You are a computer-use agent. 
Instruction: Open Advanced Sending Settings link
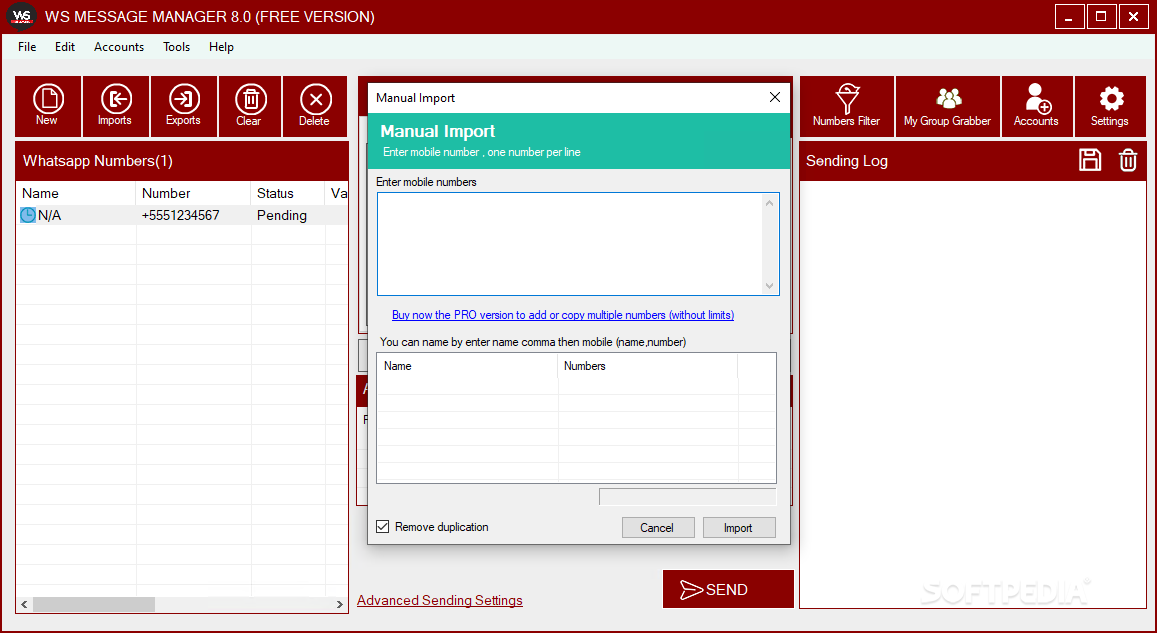(440, 601)
